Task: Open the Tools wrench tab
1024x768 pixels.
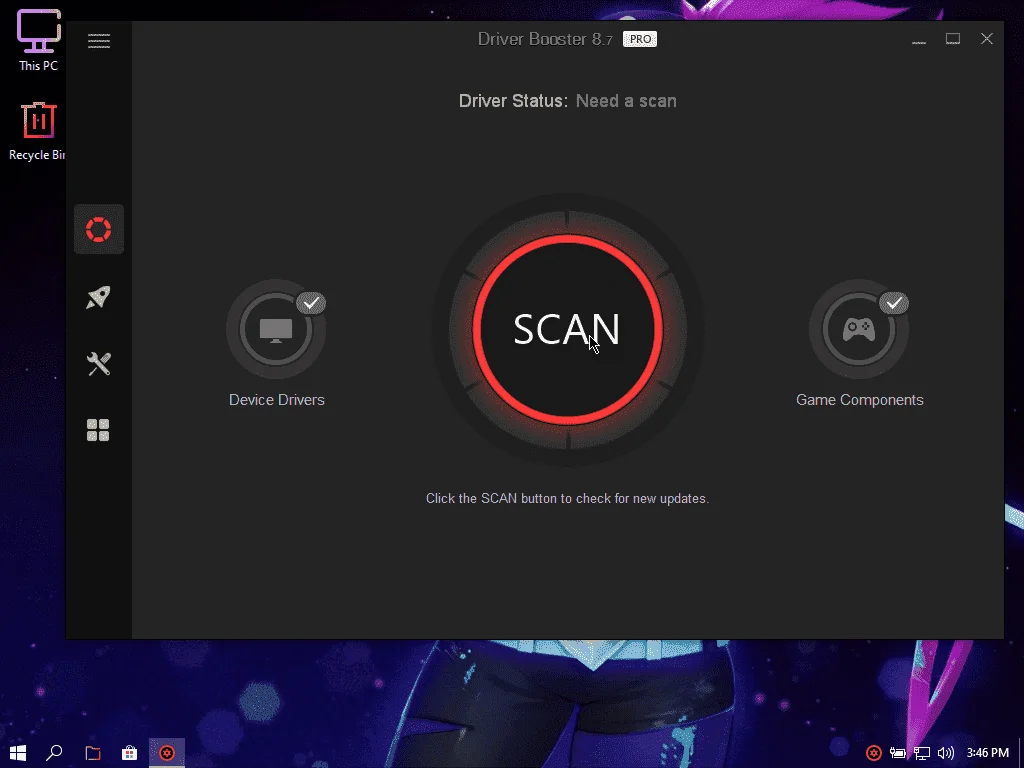Action: coord(99,364)
